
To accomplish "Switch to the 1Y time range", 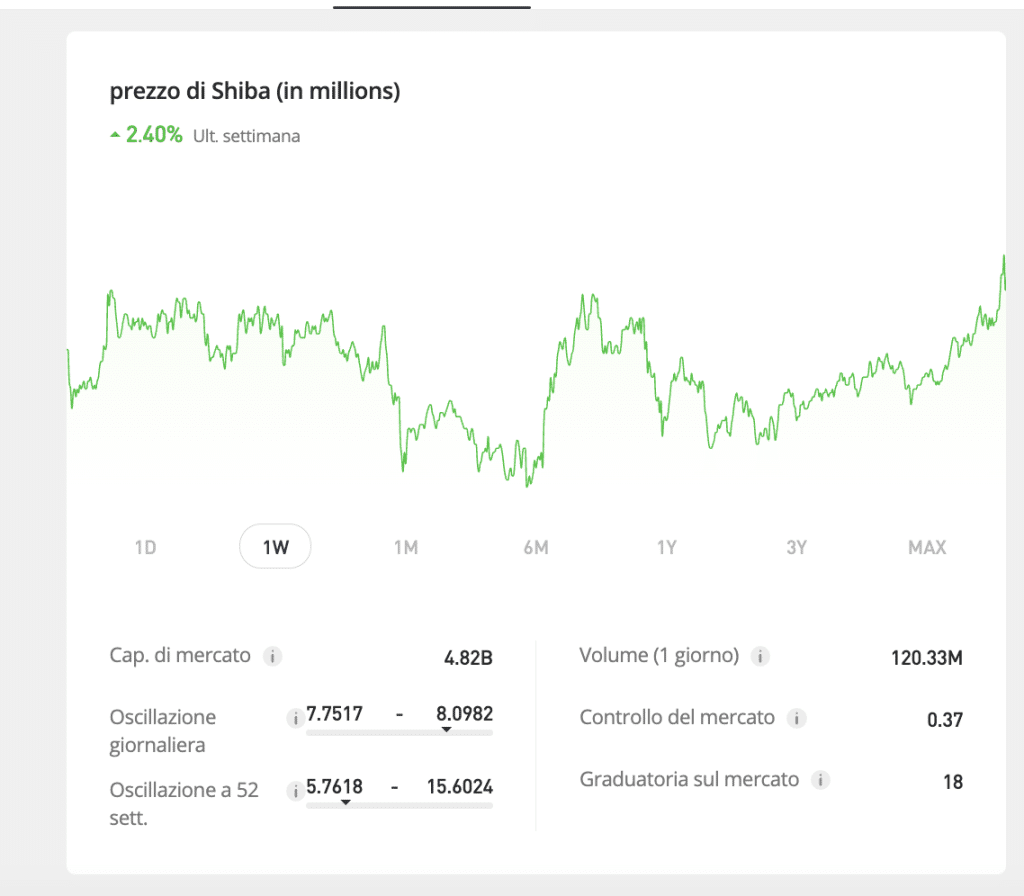I will (666, 547).
